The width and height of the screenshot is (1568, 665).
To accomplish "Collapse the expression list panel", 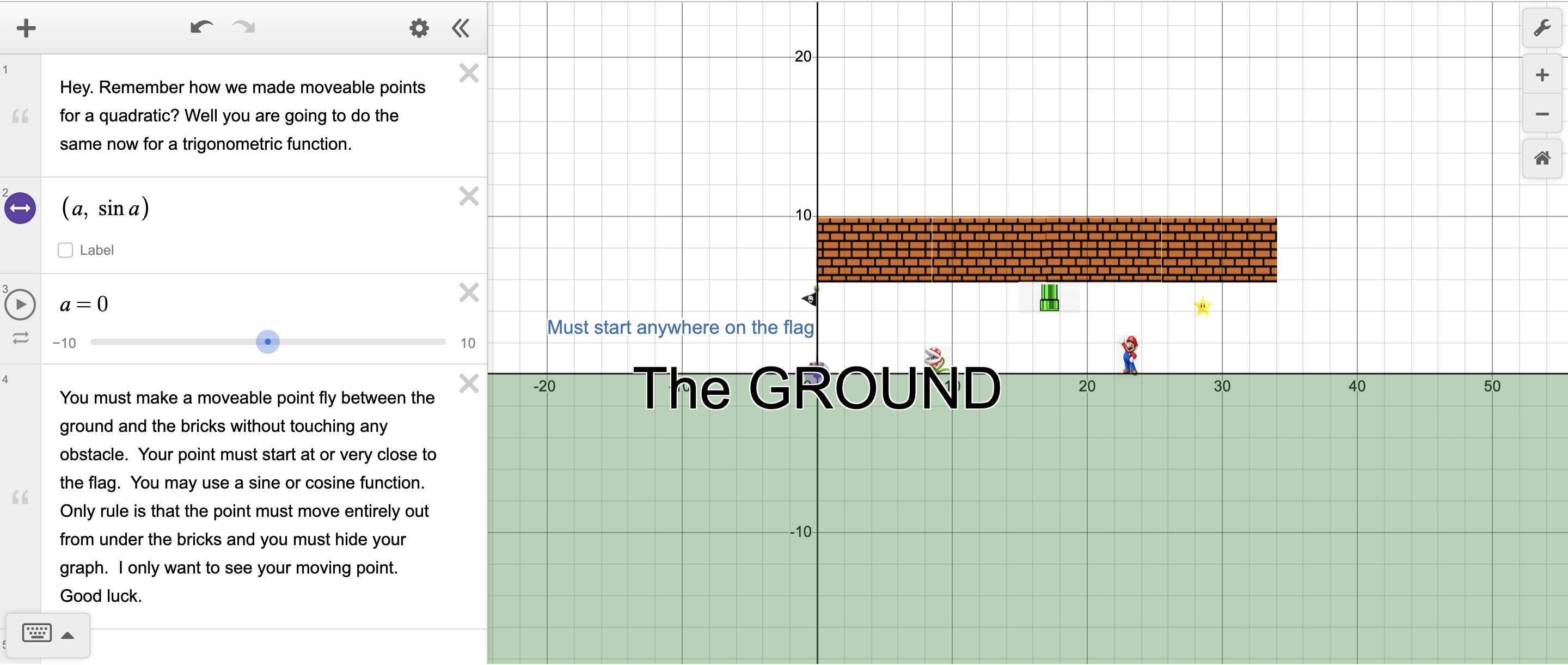I will coord(461,28).
